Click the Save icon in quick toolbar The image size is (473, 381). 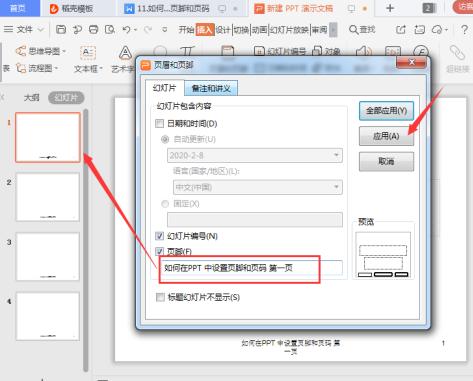pyautogui.click(x=61, y=30)
